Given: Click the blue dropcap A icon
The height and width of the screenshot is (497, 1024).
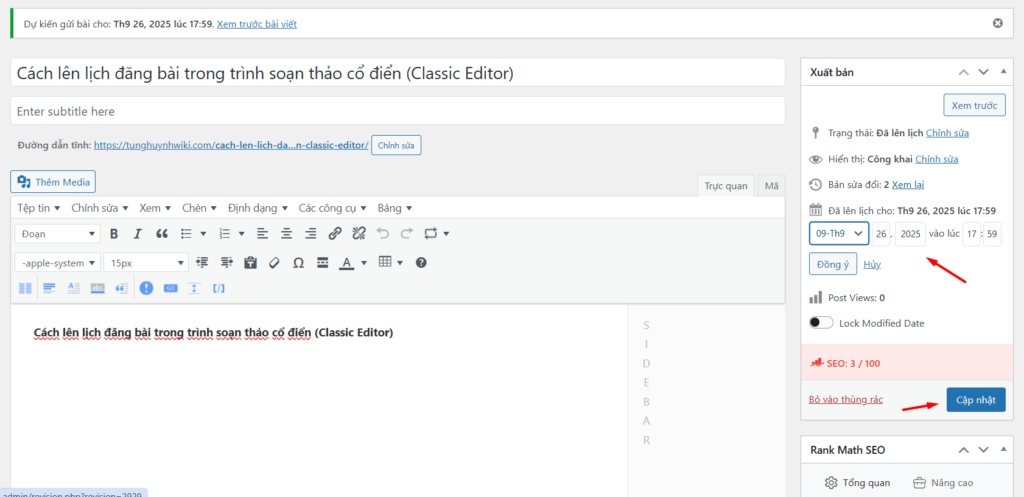Looking at the screenshot, I should 74,288.
